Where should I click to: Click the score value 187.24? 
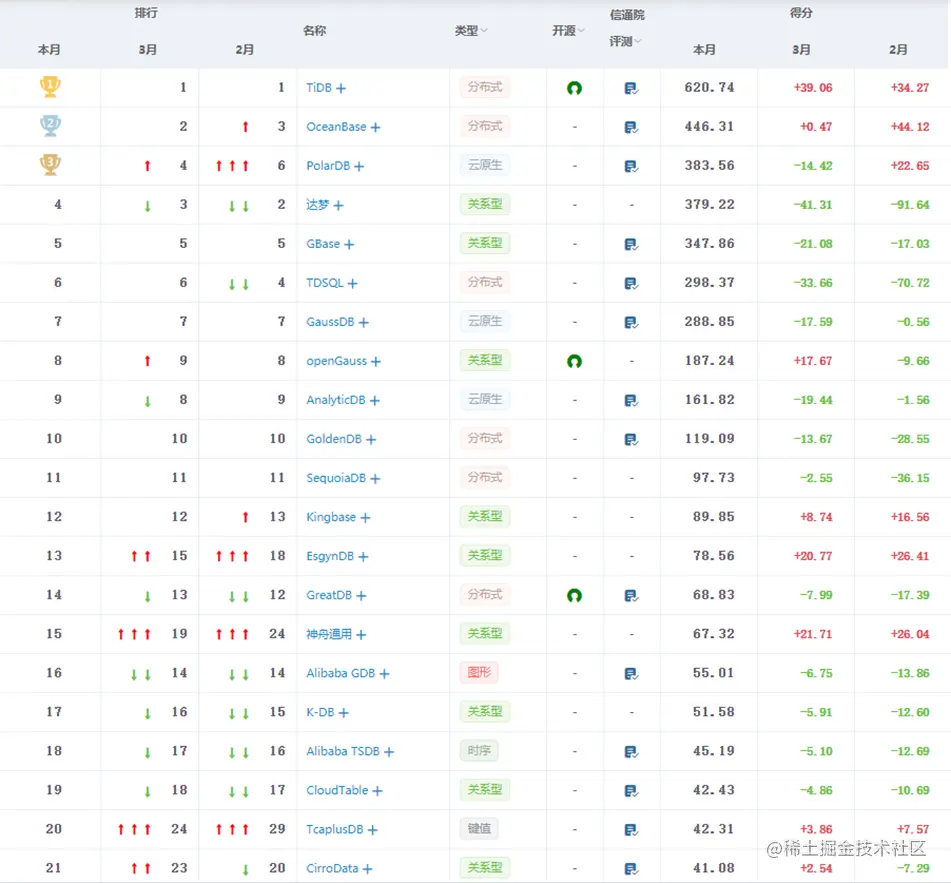click(710, 360)
